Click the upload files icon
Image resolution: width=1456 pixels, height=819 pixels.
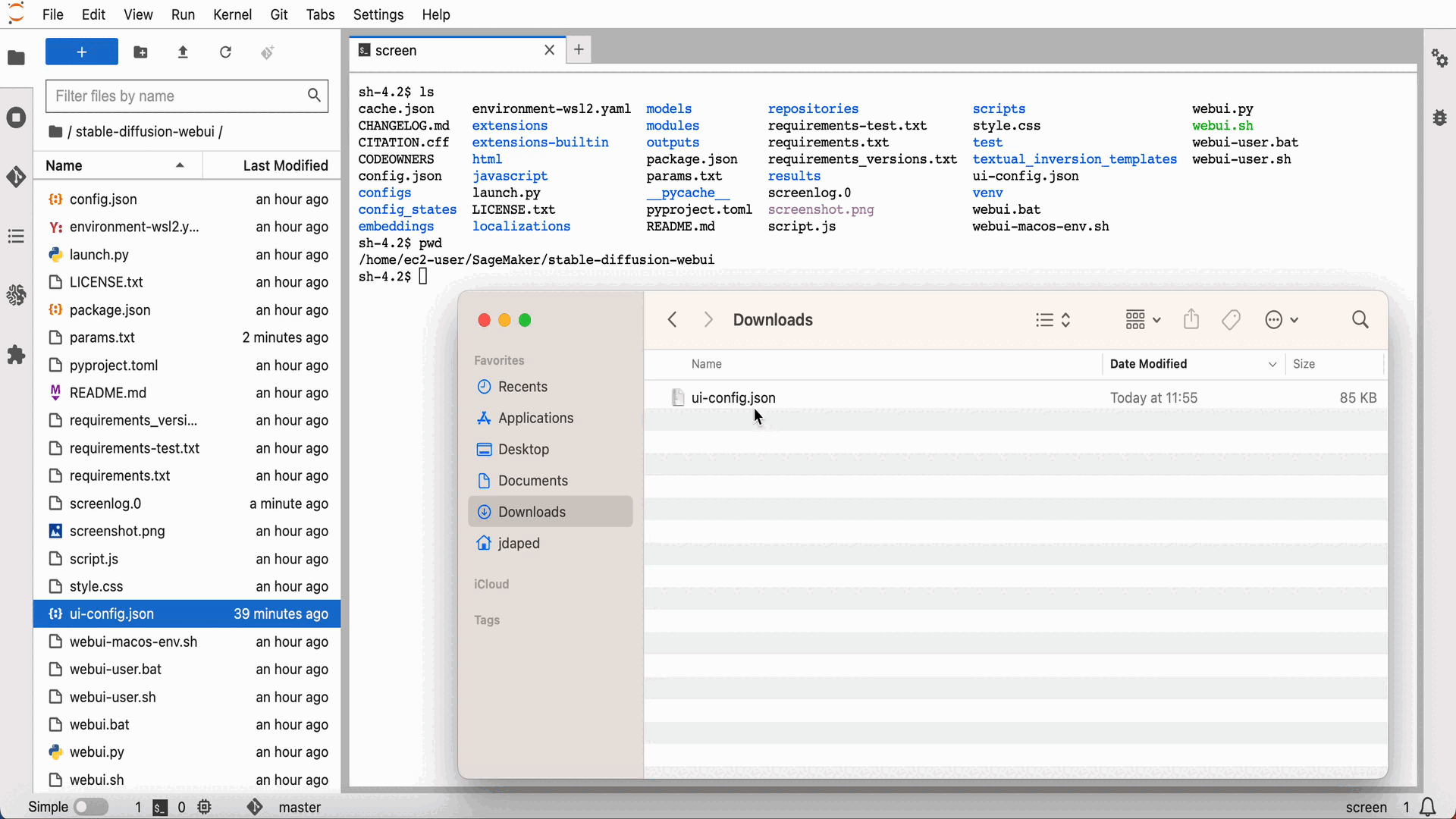click(183, 52)
